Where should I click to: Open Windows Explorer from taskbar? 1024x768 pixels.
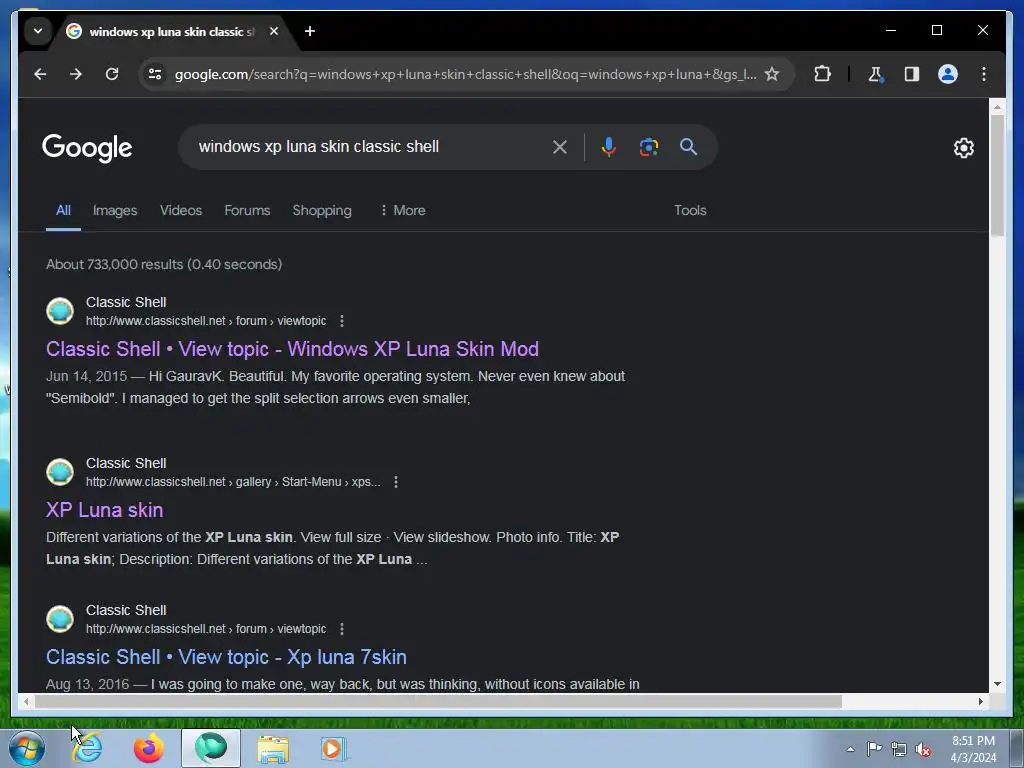point(273,748)
